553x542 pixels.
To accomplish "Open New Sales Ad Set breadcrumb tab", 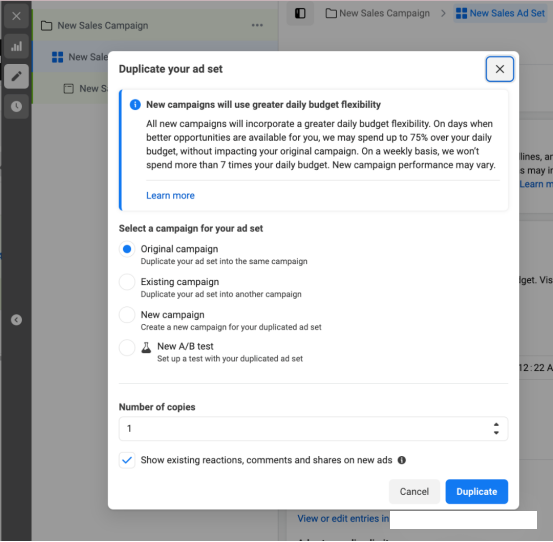I will [500, 13].
